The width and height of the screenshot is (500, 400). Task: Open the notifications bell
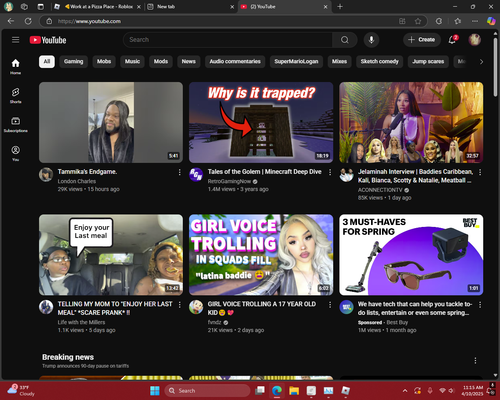click(x=452, y=40)
